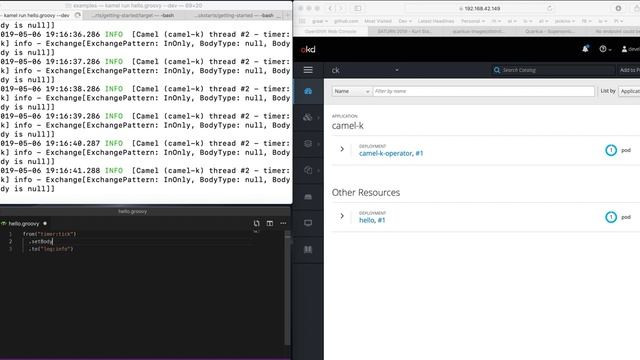640x360 pixels.
Task: Click the Add to Project button
Action: [x=629, y=70]
